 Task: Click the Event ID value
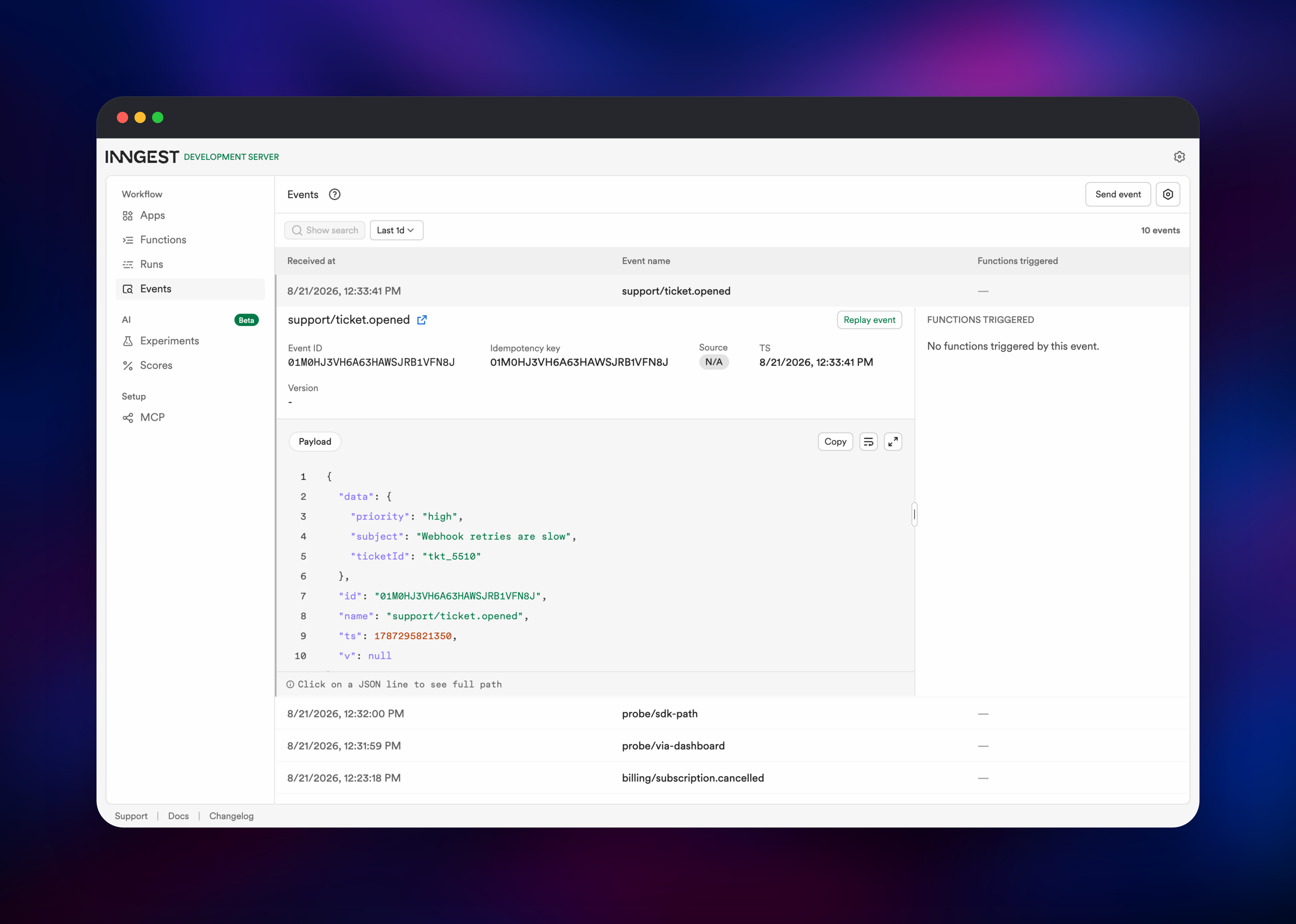click(x=371, y=362)
